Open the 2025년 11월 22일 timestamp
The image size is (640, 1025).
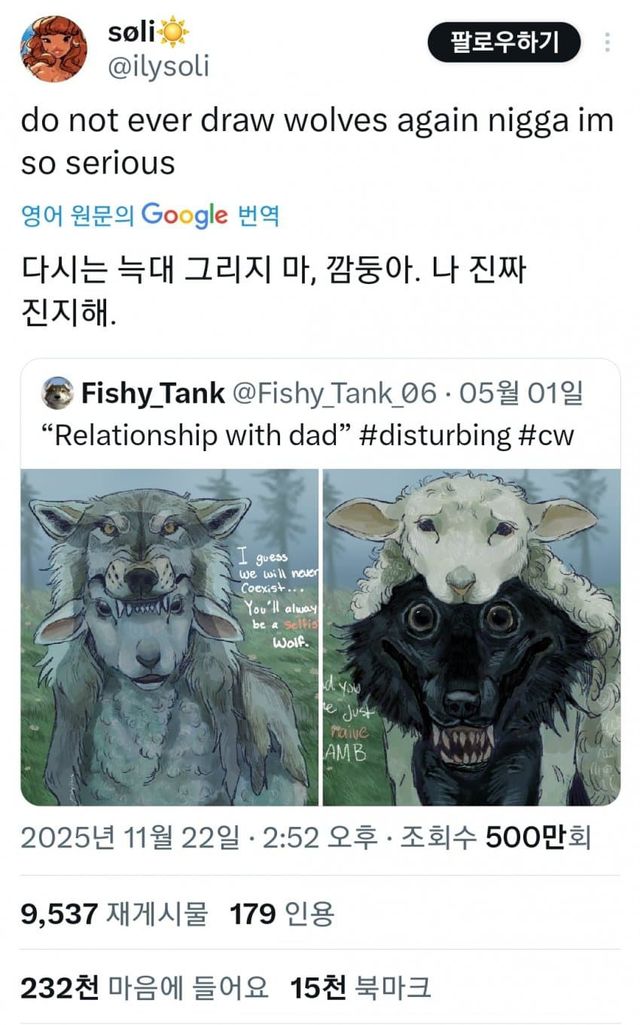[x=130, y=837]
